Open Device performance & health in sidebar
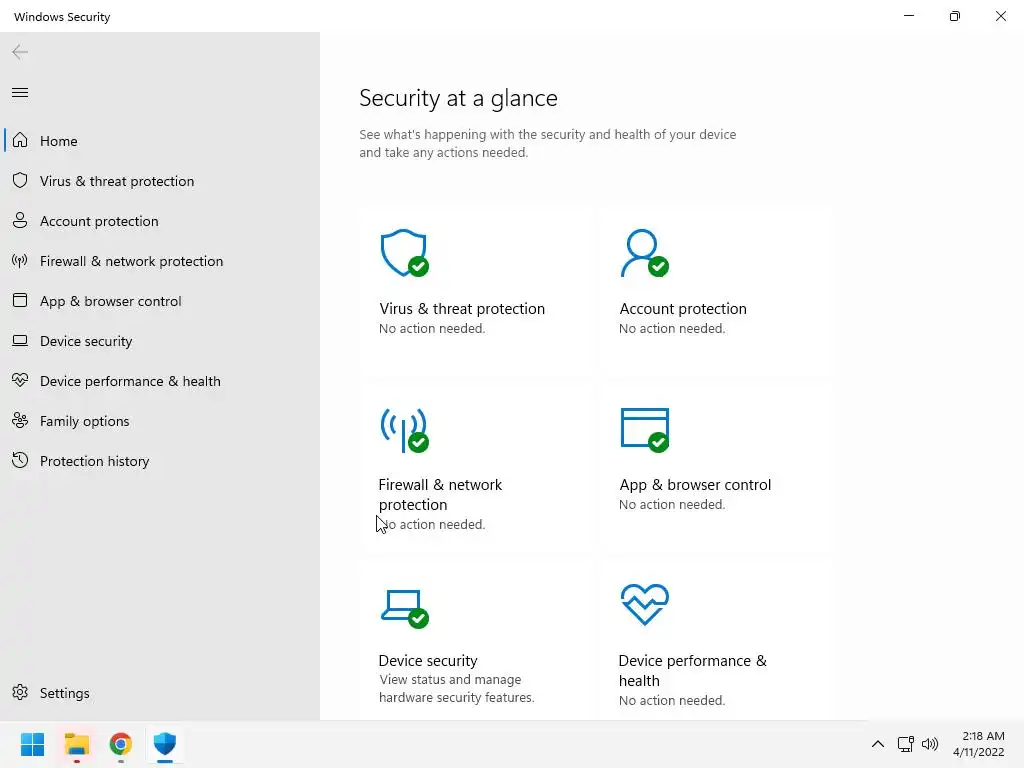Image resolution: width=1024 pixels, height=768 pixels. pyautogui.click(x=160, y=381)
